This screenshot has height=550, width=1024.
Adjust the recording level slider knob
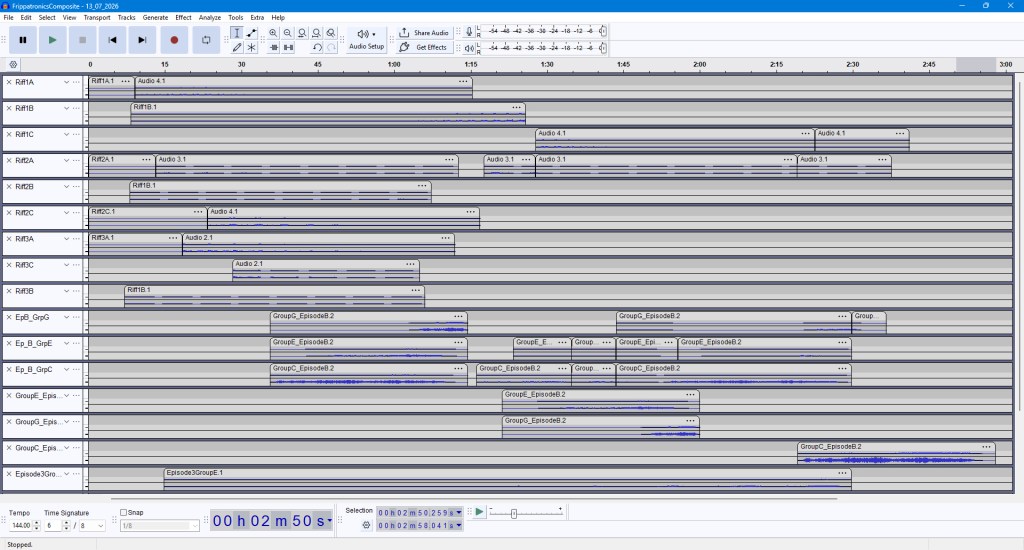click(602, 31)
